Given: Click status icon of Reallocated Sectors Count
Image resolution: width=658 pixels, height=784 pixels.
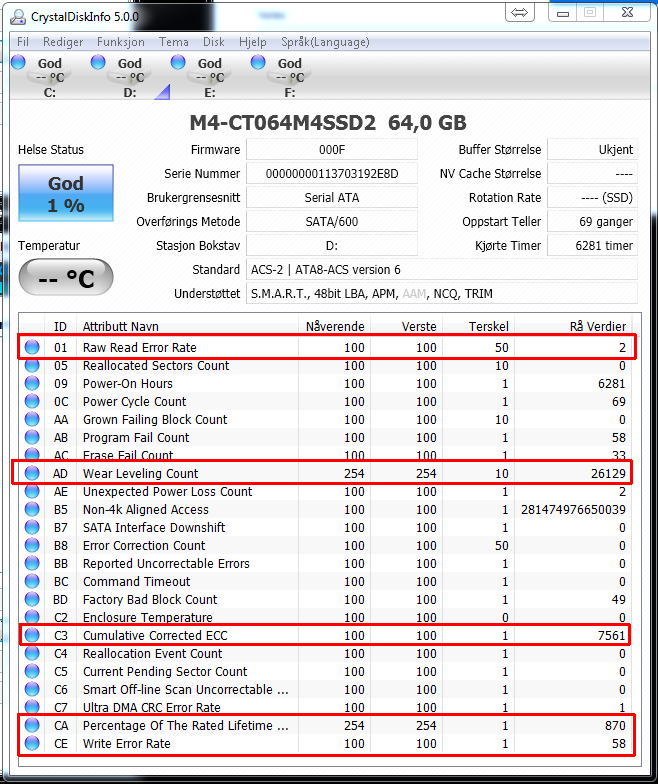Looking at the screenshot, I should click(x=32, y=365).
